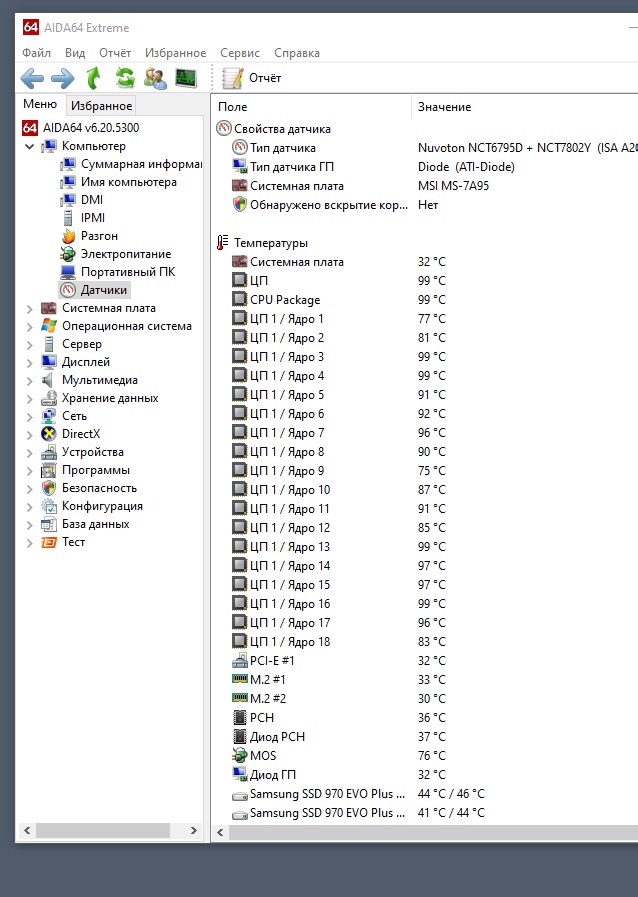Click the Отчёт report toolbar button
The image size is (638, 897).
click(x=252, y=78)
